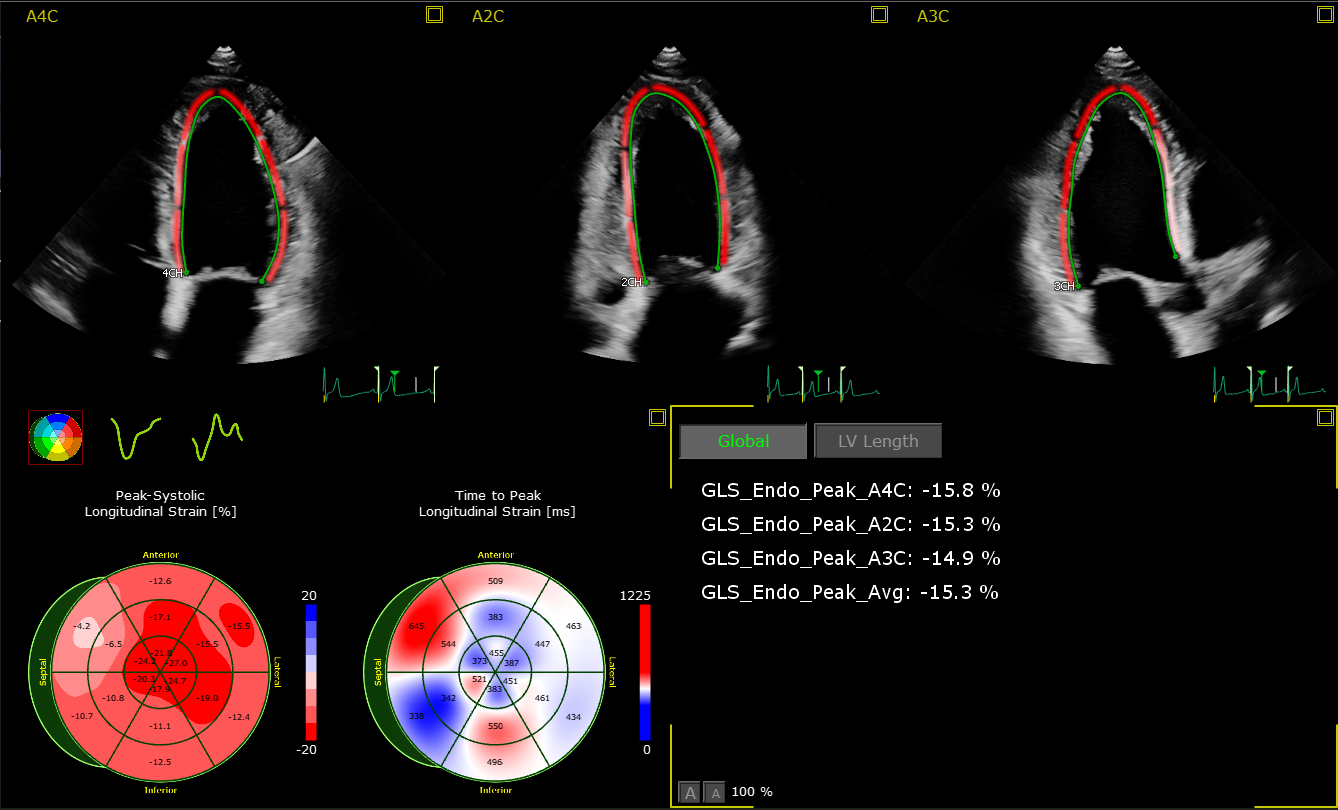Click the 4CH label on the apical image
This screenshot has height=810, width=1338.
point(172,270)
